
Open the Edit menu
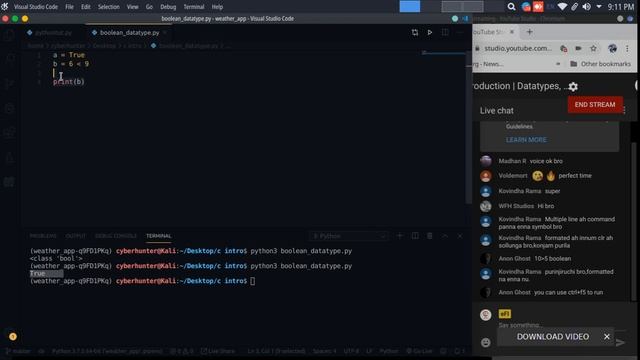click(x=86, y=7)
